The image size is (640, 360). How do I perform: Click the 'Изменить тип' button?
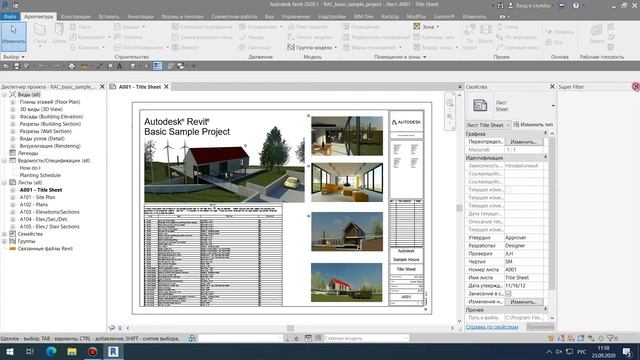point(533,124)
